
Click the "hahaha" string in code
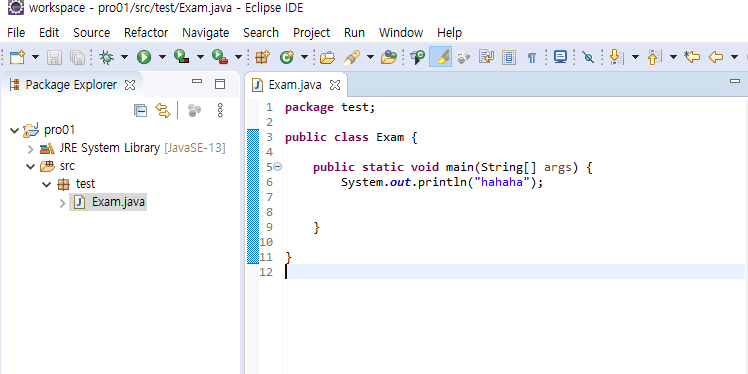[502, 182]
